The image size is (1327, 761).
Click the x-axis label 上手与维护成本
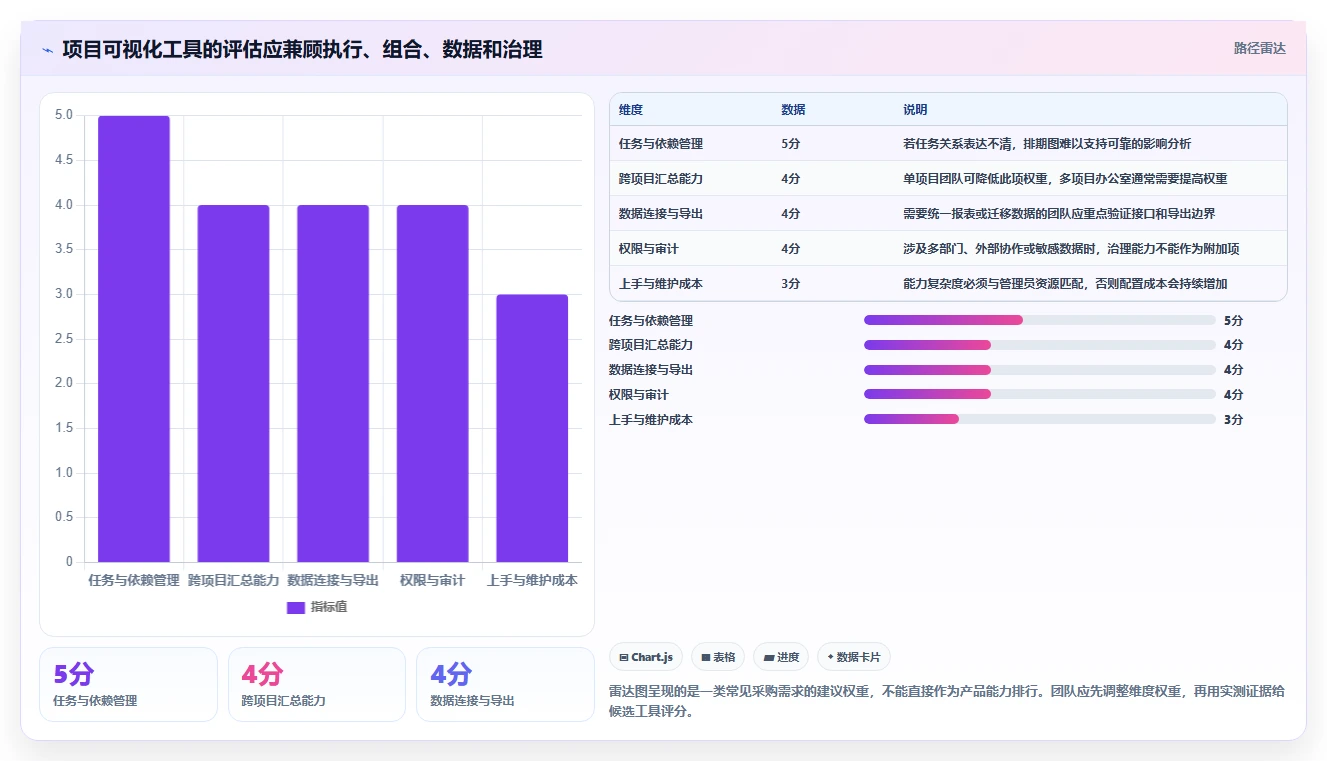(x=532, y=580)
